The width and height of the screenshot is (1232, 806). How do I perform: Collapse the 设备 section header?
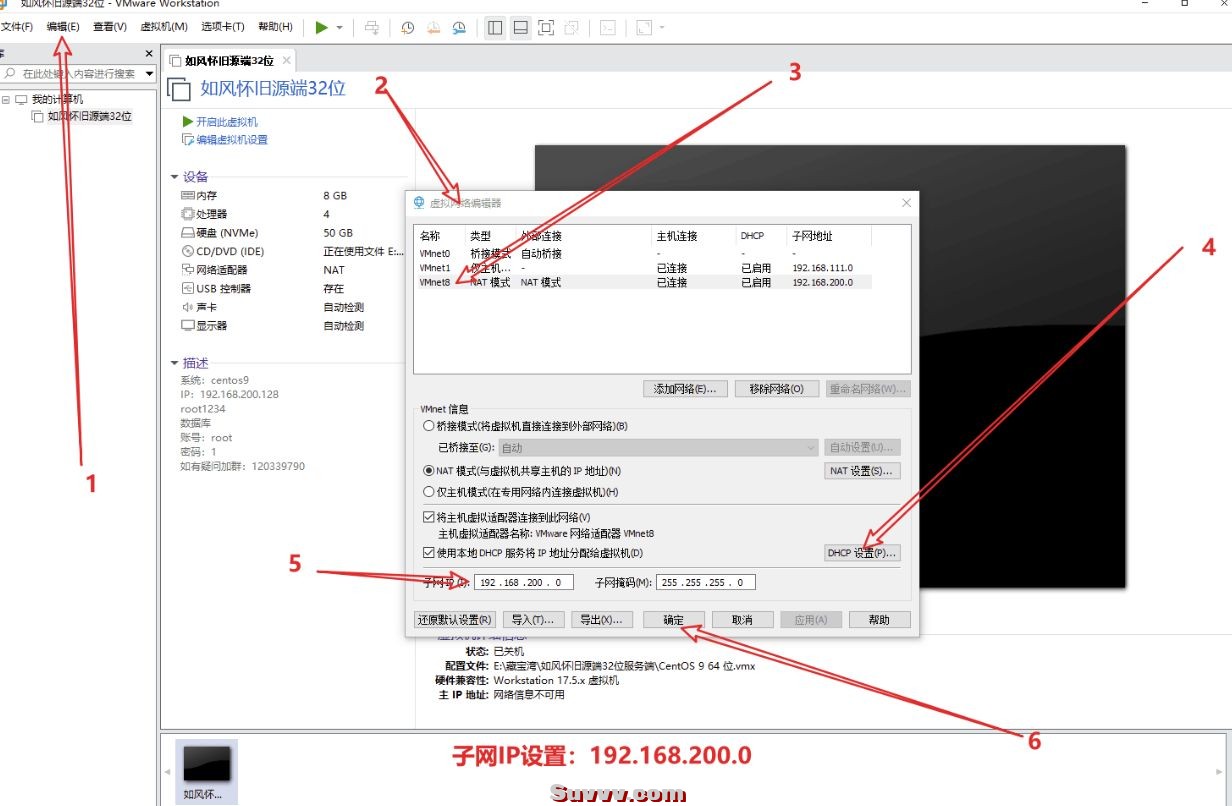click(175, 177)
